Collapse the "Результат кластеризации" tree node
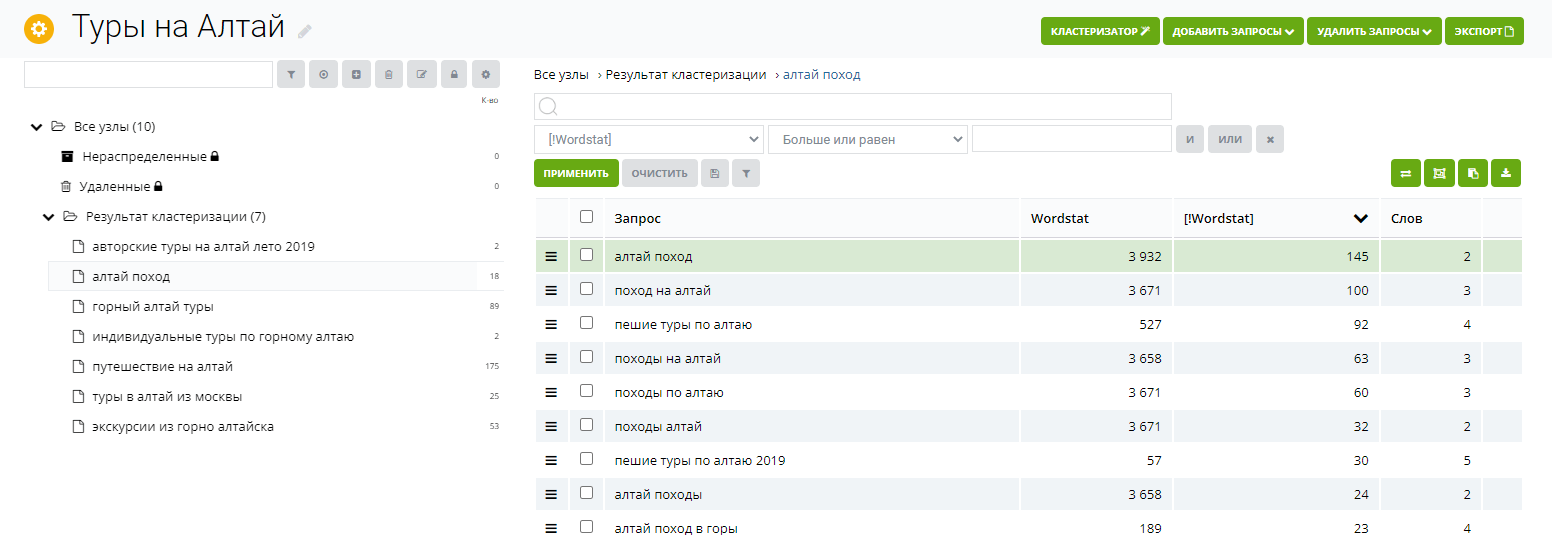 pyautogui.click(x=48, y=217)
